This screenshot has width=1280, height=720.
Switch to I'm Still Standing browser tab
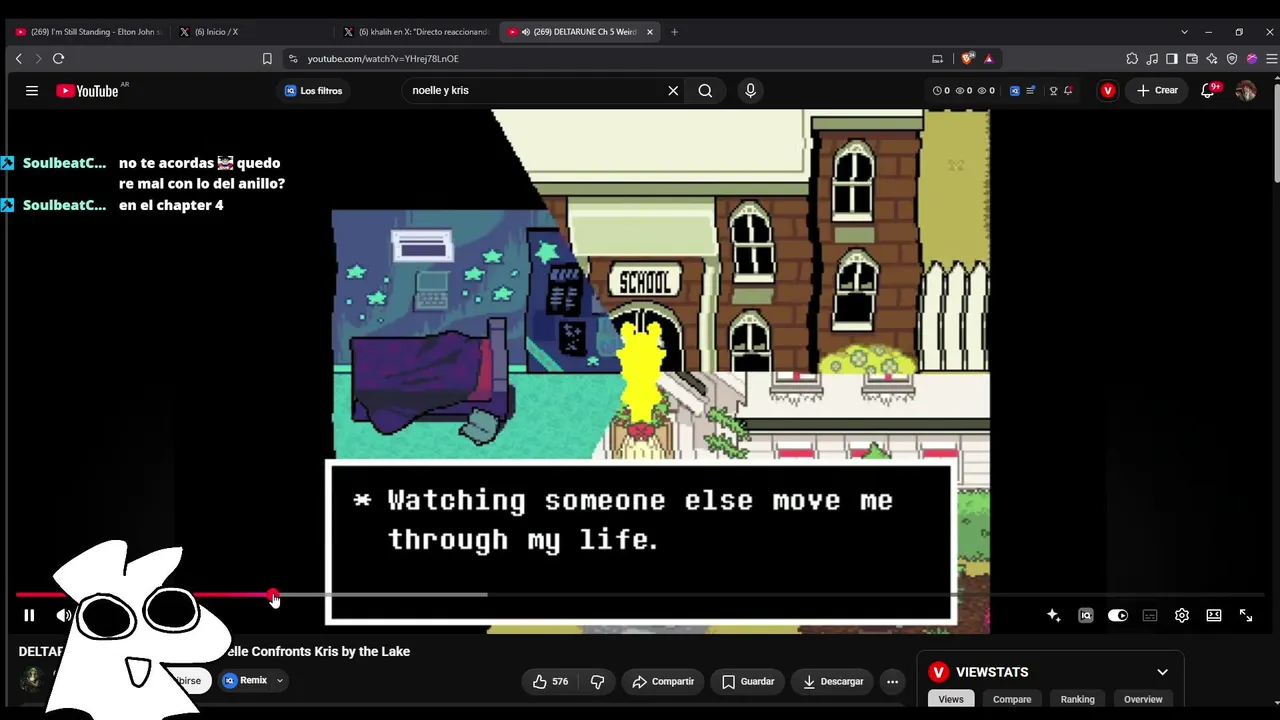[88, 32]
